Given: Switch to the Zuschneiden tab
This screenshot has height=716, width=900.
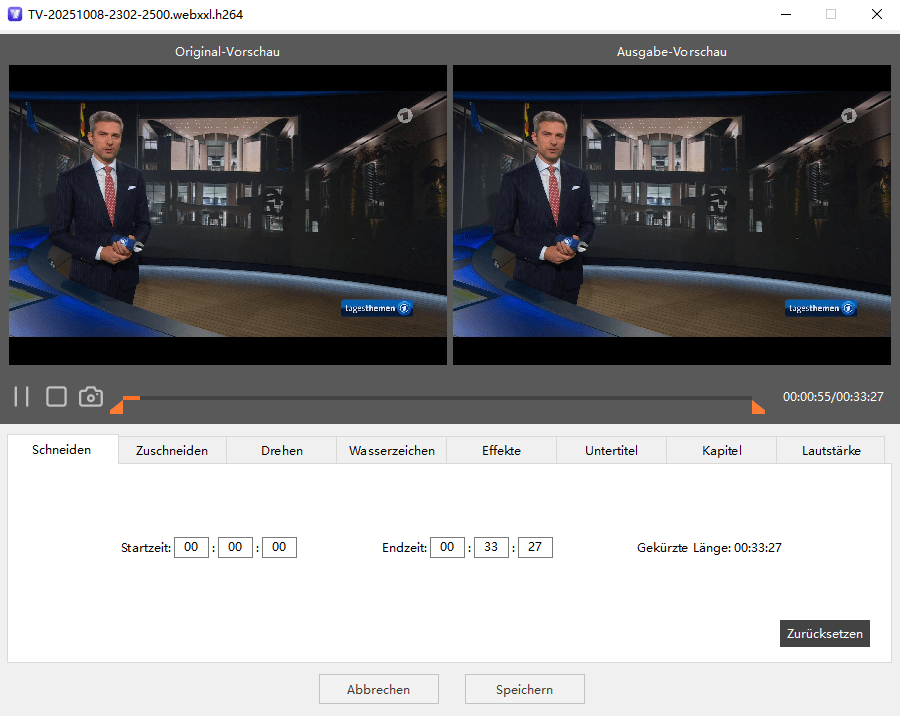Looking at the screenshot, I should [x=172, y=451].
